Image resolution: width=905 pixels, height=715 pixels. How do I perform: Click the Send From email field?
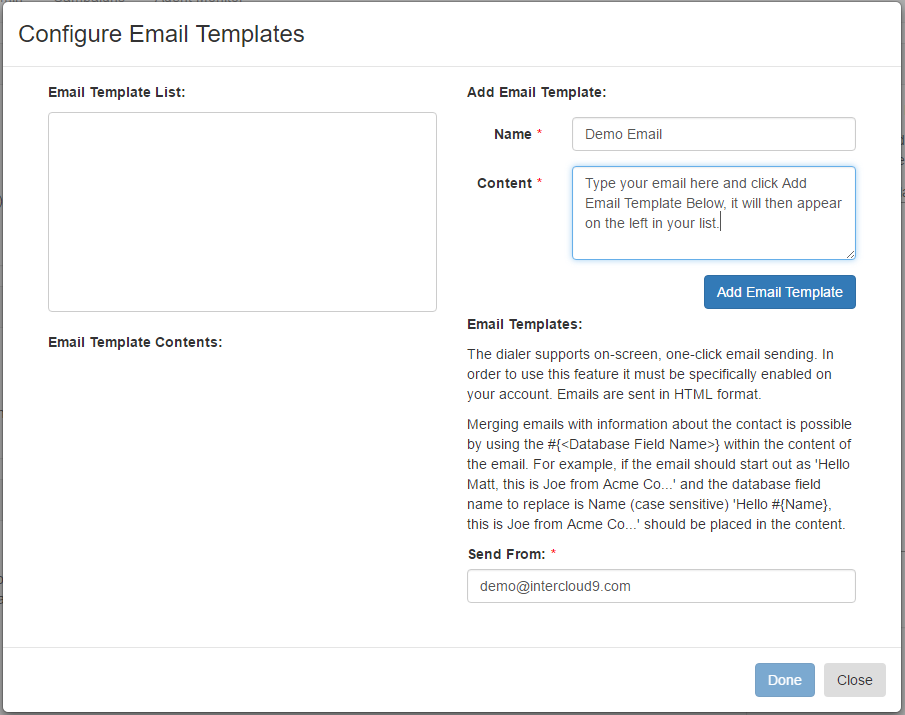[x=661, y=586]
